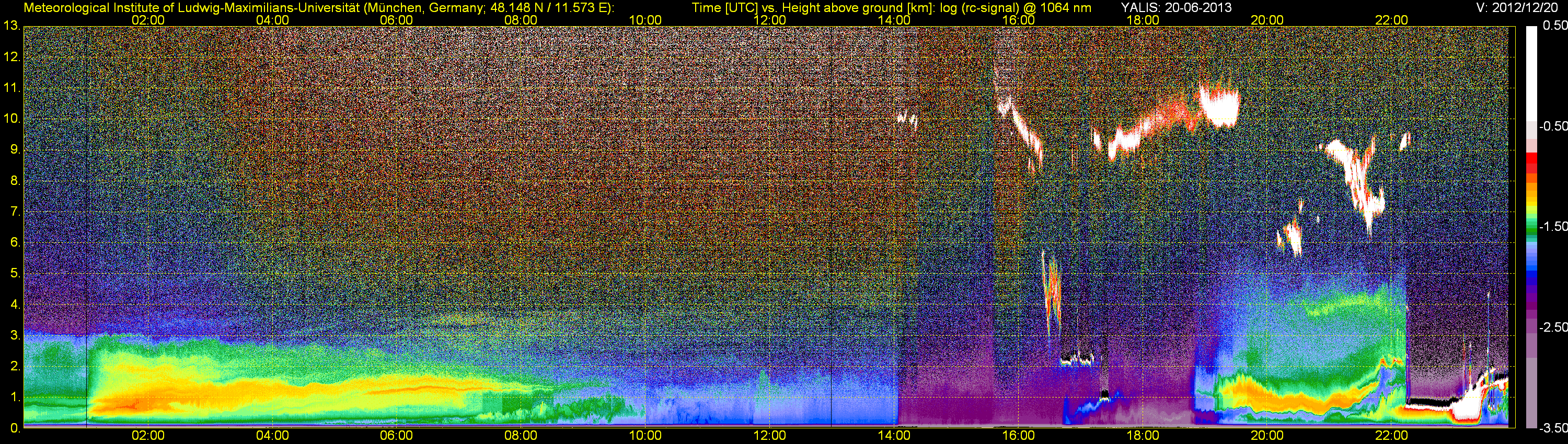Select the 12:00 label on the top time axis
This screenshot has height=444, width=1568.
point(769,20)
